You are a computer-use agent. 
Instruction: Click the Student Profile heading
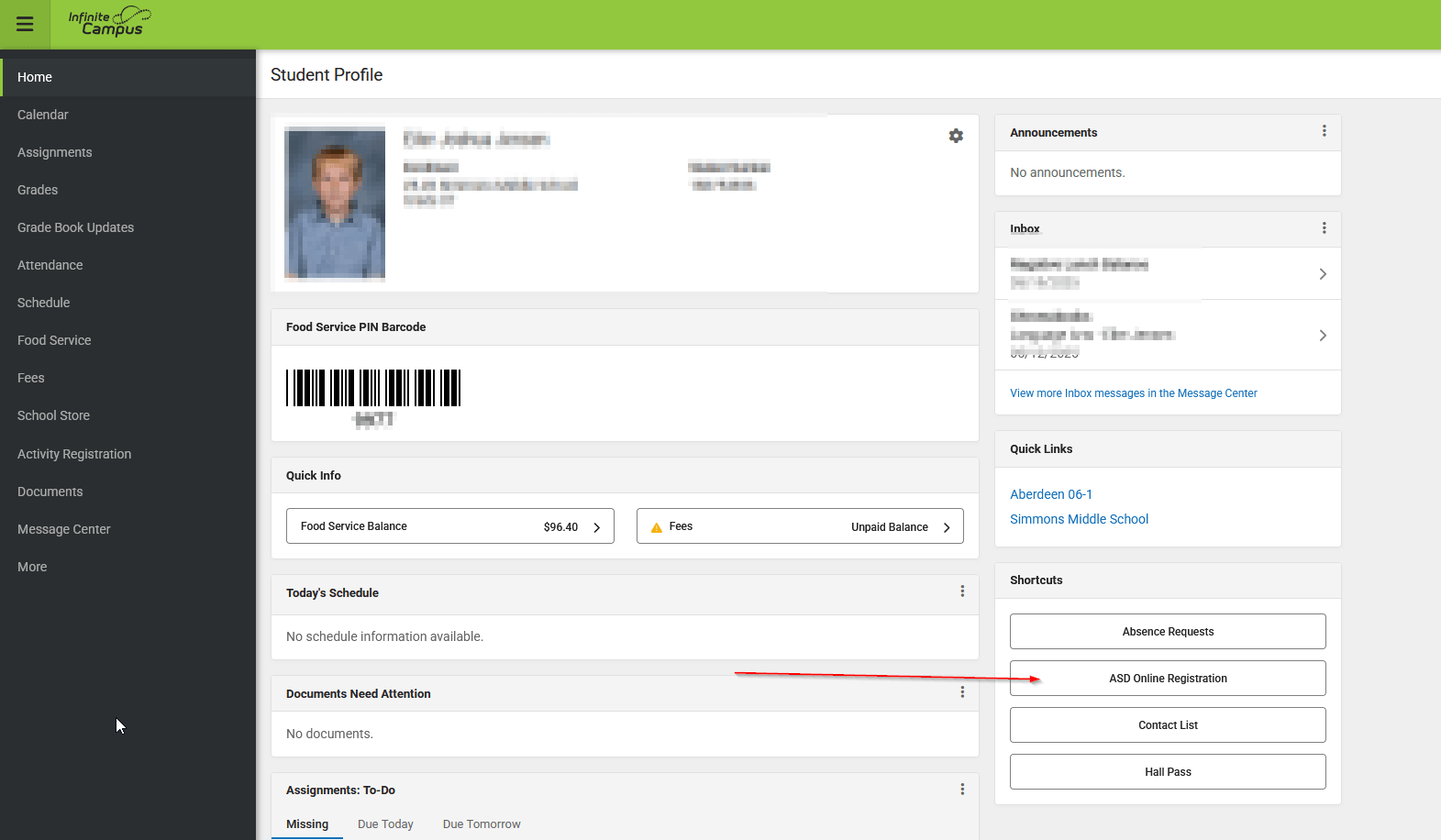[327, 75]
